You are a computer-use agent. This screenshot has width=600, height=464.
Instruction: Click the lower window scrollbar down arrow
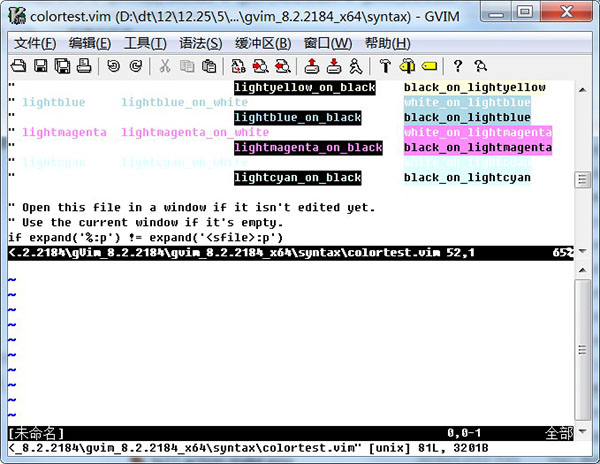582,431
